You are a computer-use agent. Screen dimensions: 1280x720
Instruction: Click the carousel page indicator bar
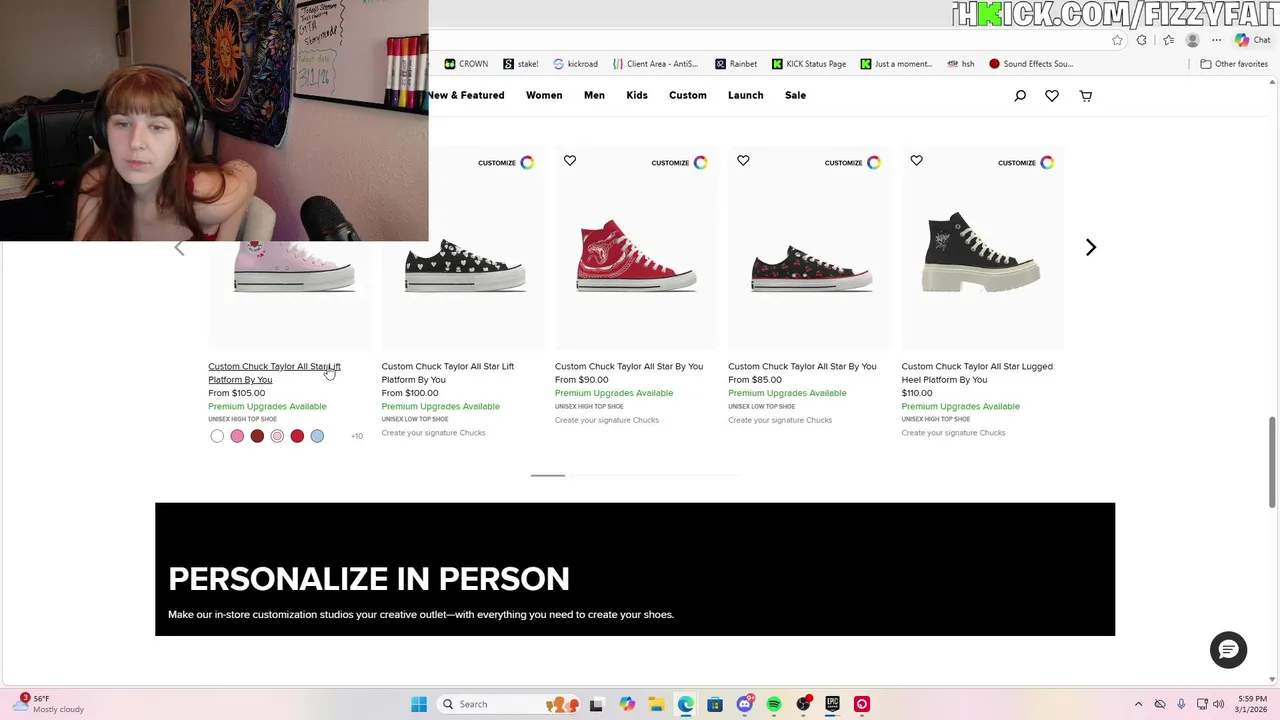[x=548, y=475]
